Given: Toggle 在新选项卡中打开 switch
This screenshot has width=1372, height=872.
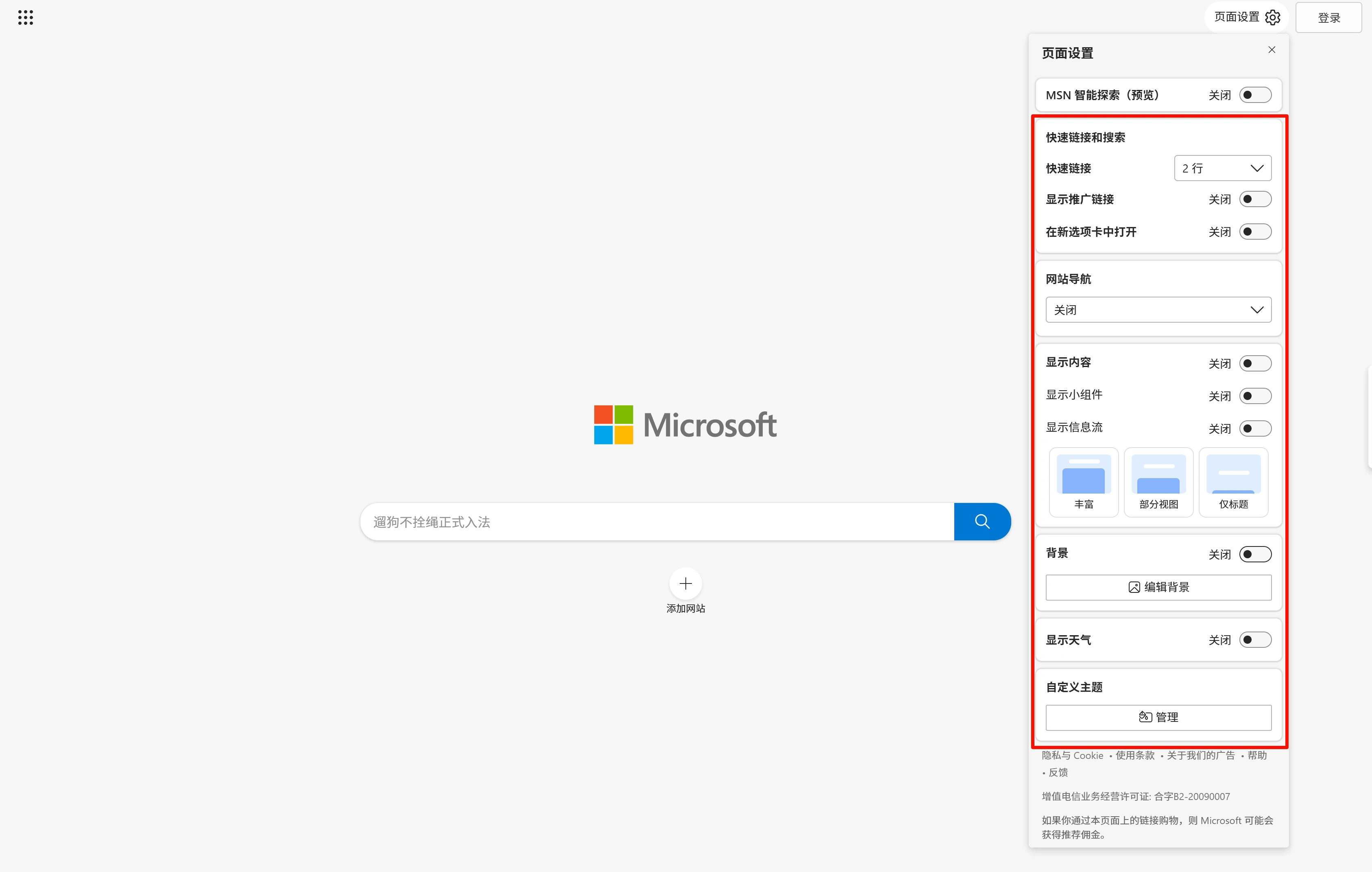Looking at the screenshot, I should tap(1254, 232).
